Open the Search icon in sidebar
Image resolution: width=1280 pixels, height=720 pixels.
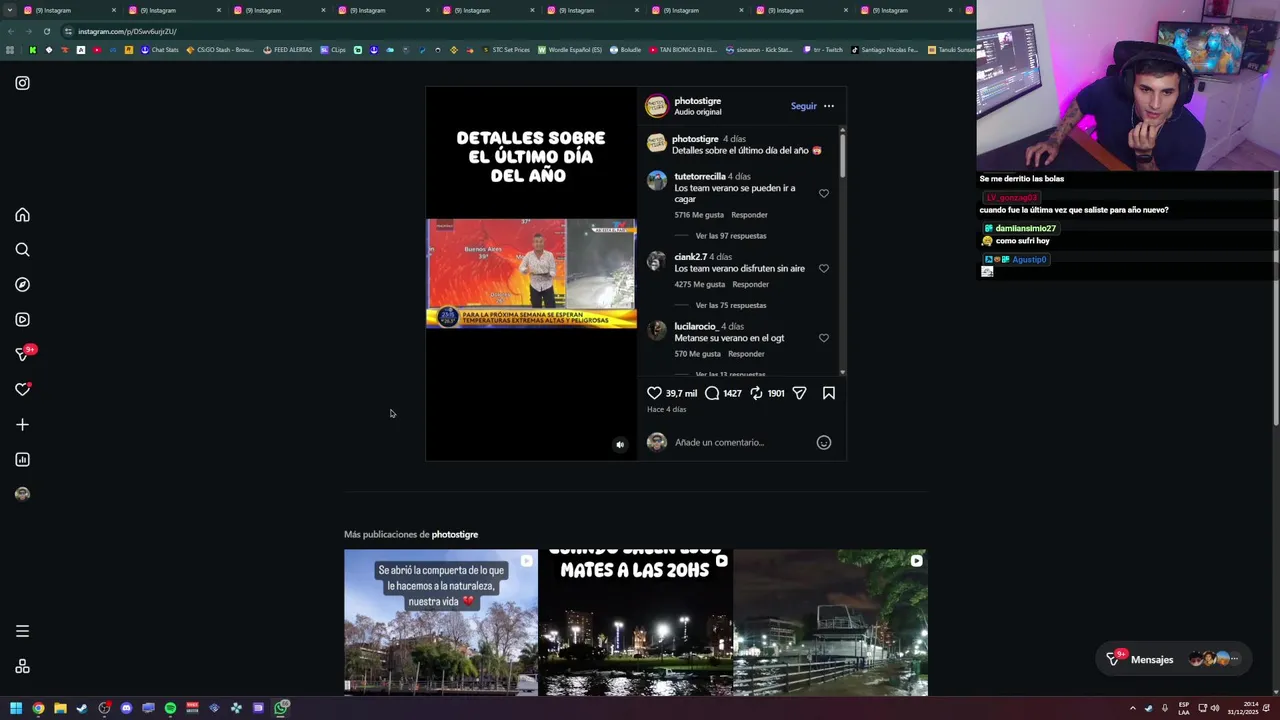click(x=22, y=250)
